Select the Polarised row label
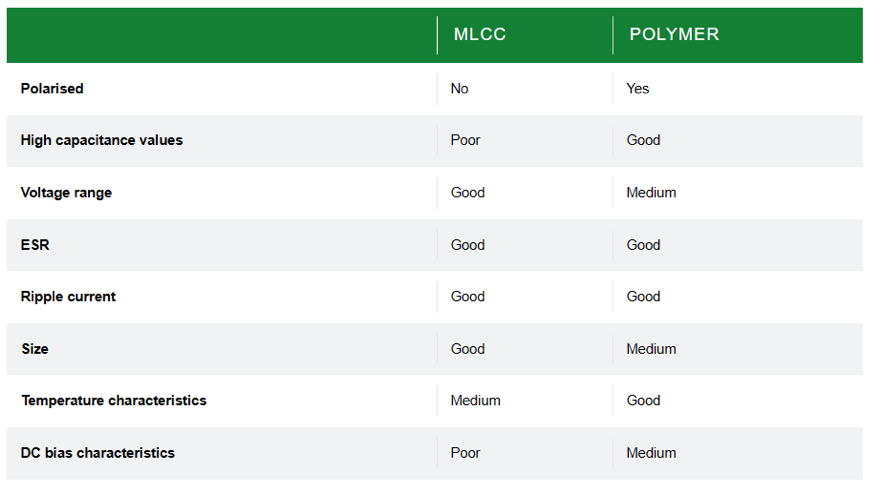The image size is (882, 494). [52, 88]
